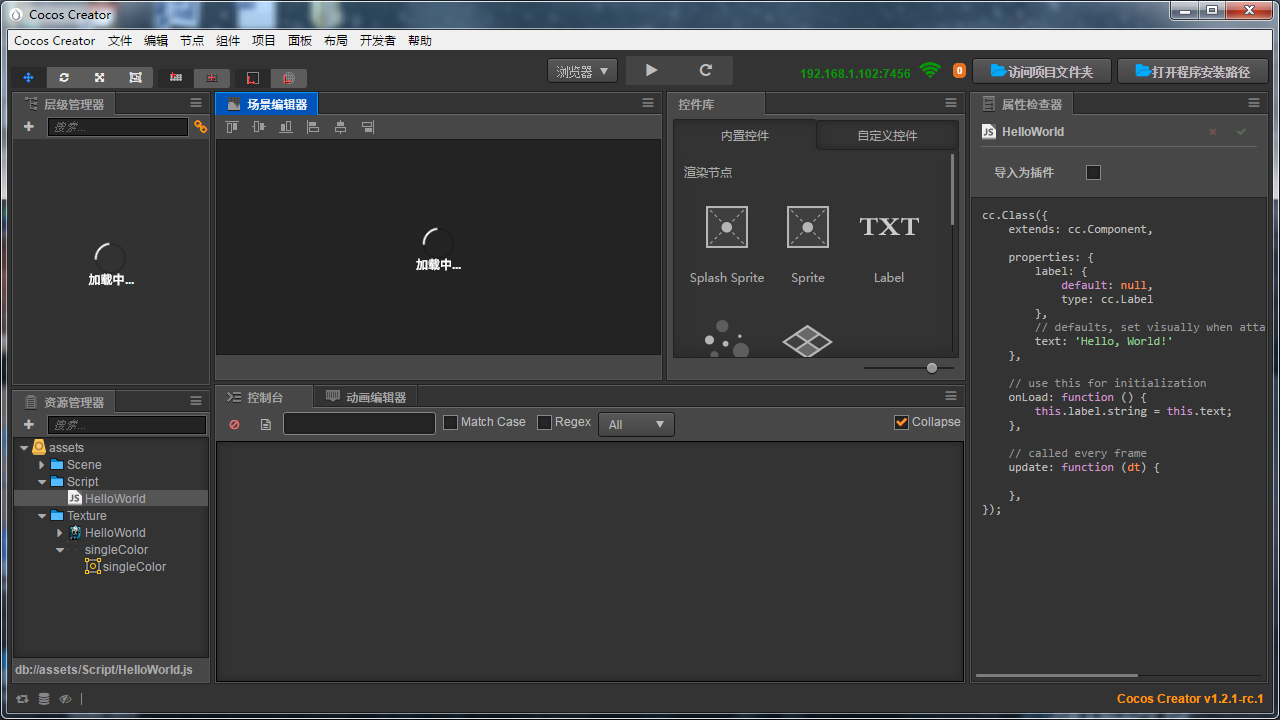The width and height of the screenshot is (1280, 720).
Task: Toggle the local pivot mode button
Action: tap(176, 78)
